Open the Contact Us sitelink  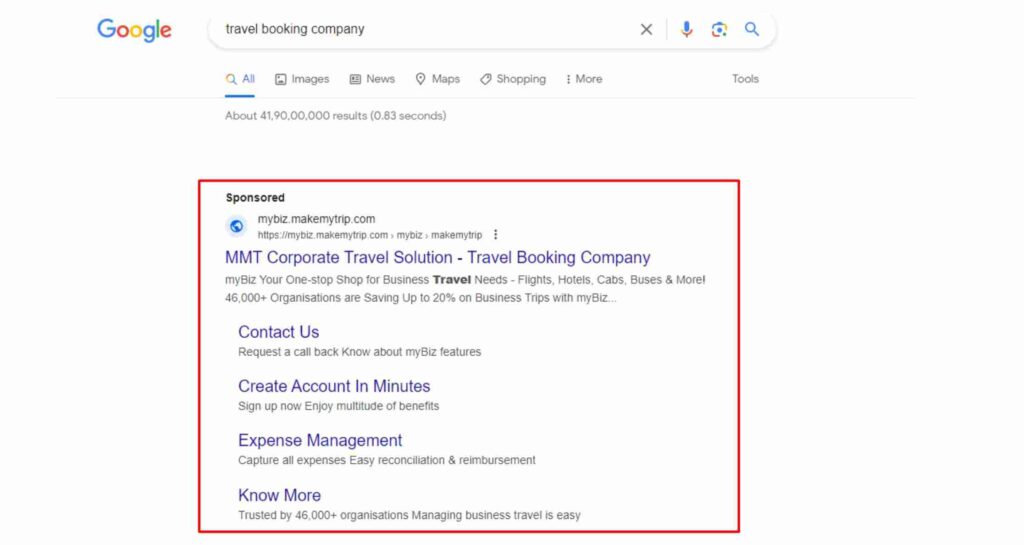tap(278, 332)
